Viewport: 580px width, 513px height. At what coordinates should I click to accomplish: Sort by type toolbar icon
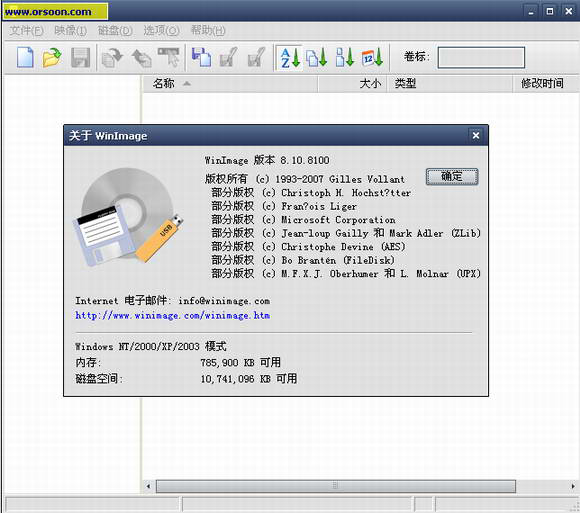tap(316, 57)
